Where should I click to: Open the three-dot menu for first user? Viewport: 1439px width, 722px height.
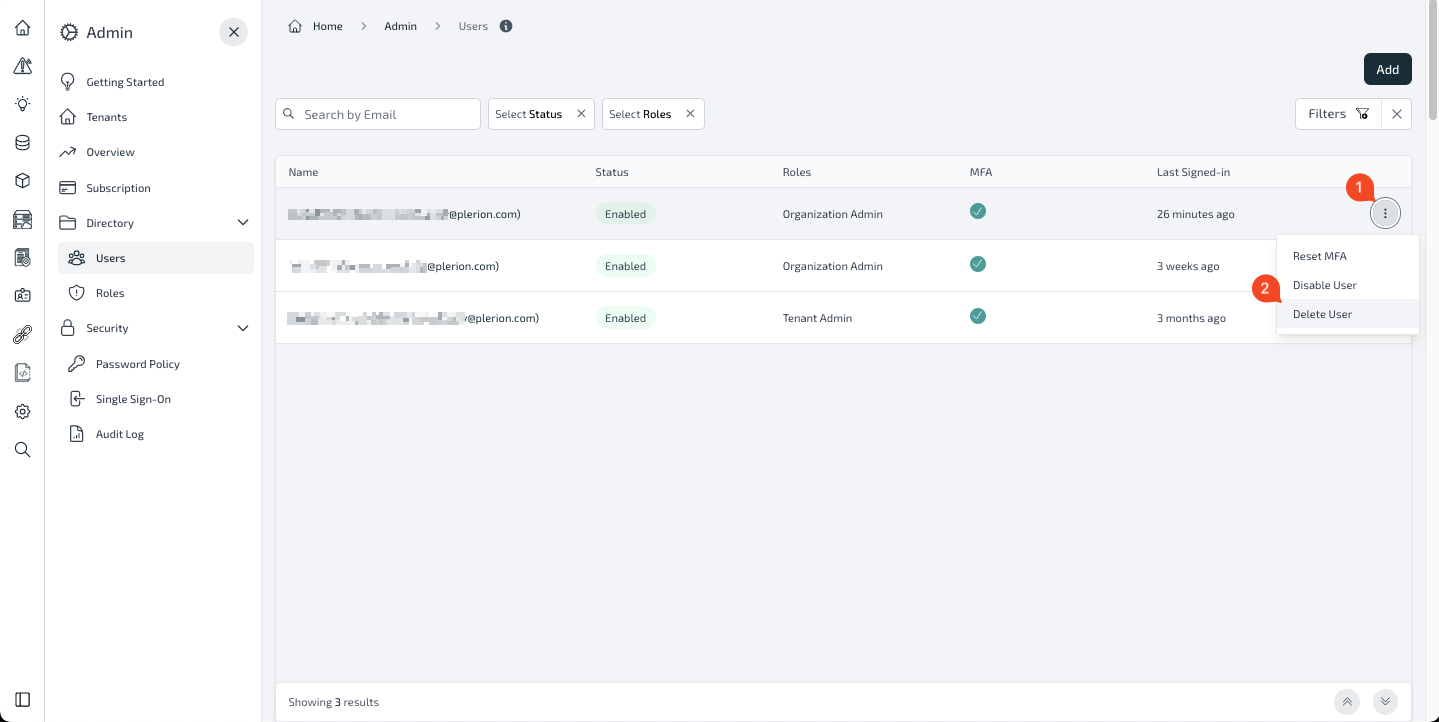1385,213
